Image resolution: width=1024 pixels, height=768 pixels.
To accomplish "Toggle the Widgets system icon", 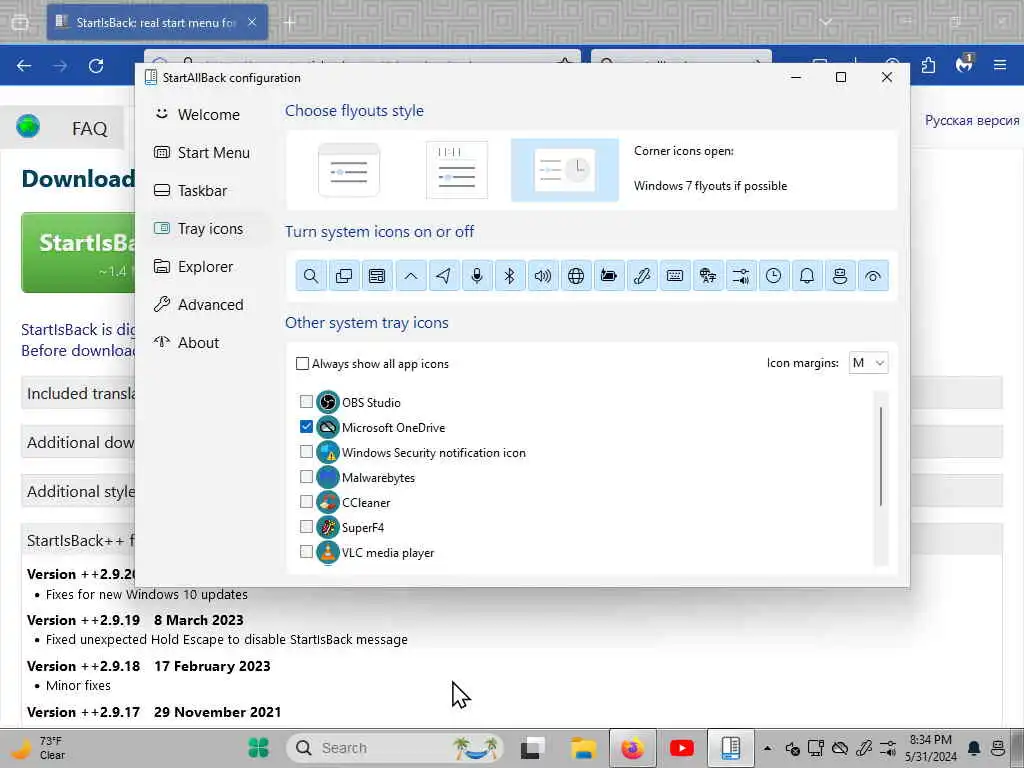I will click(x=377, y=276).
